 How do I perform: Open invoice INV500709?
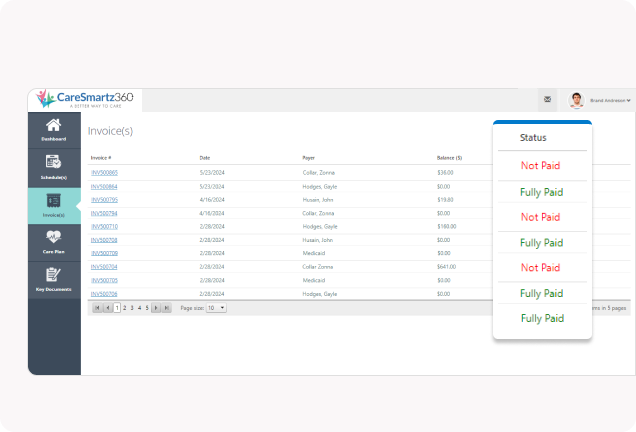pyautogui.click(x=104, y=253)
